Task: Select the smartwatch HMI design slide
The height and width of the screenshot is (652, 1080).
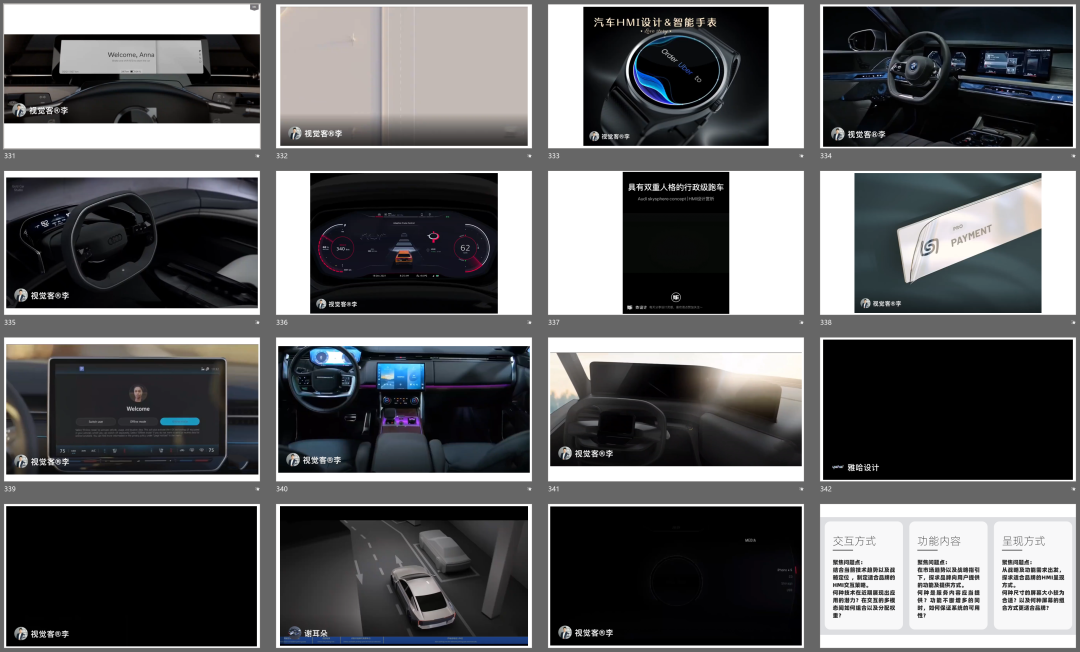Action: pyautogui.click(x=676, y=77)
